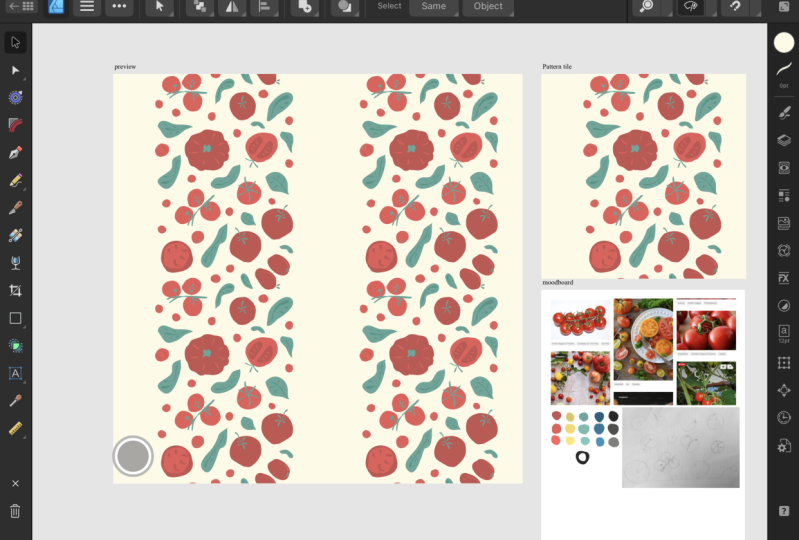Click the Pattern tile artboard thumbnail
The height and width of the screenshot is (540, 799).
tap(644, 176)
